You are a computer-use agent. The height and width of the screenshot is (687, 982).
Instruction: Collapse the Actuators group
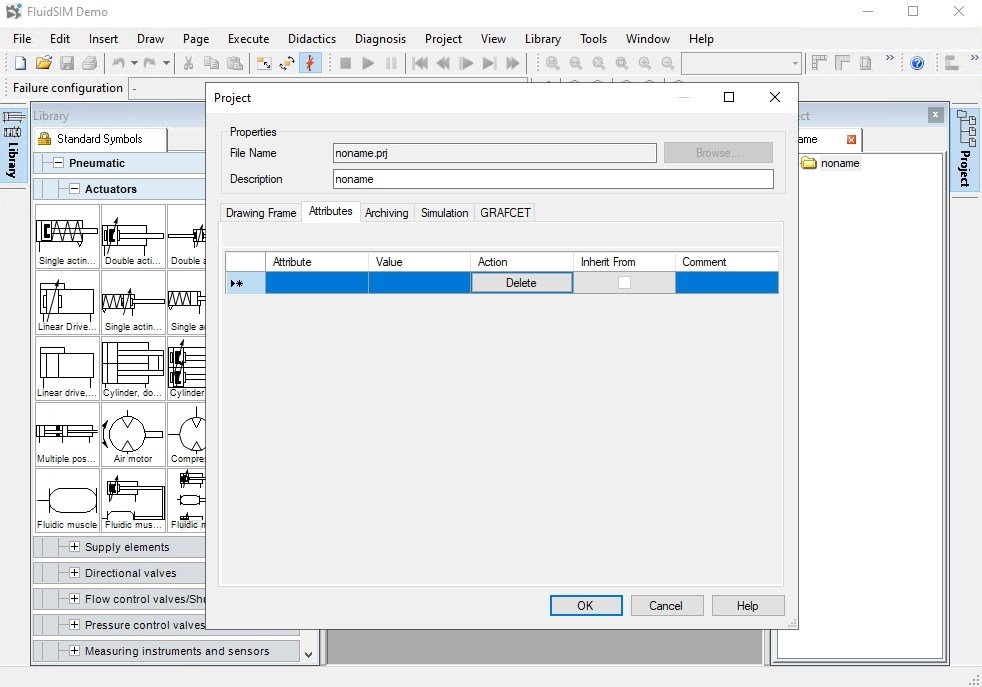coord(74,189)
